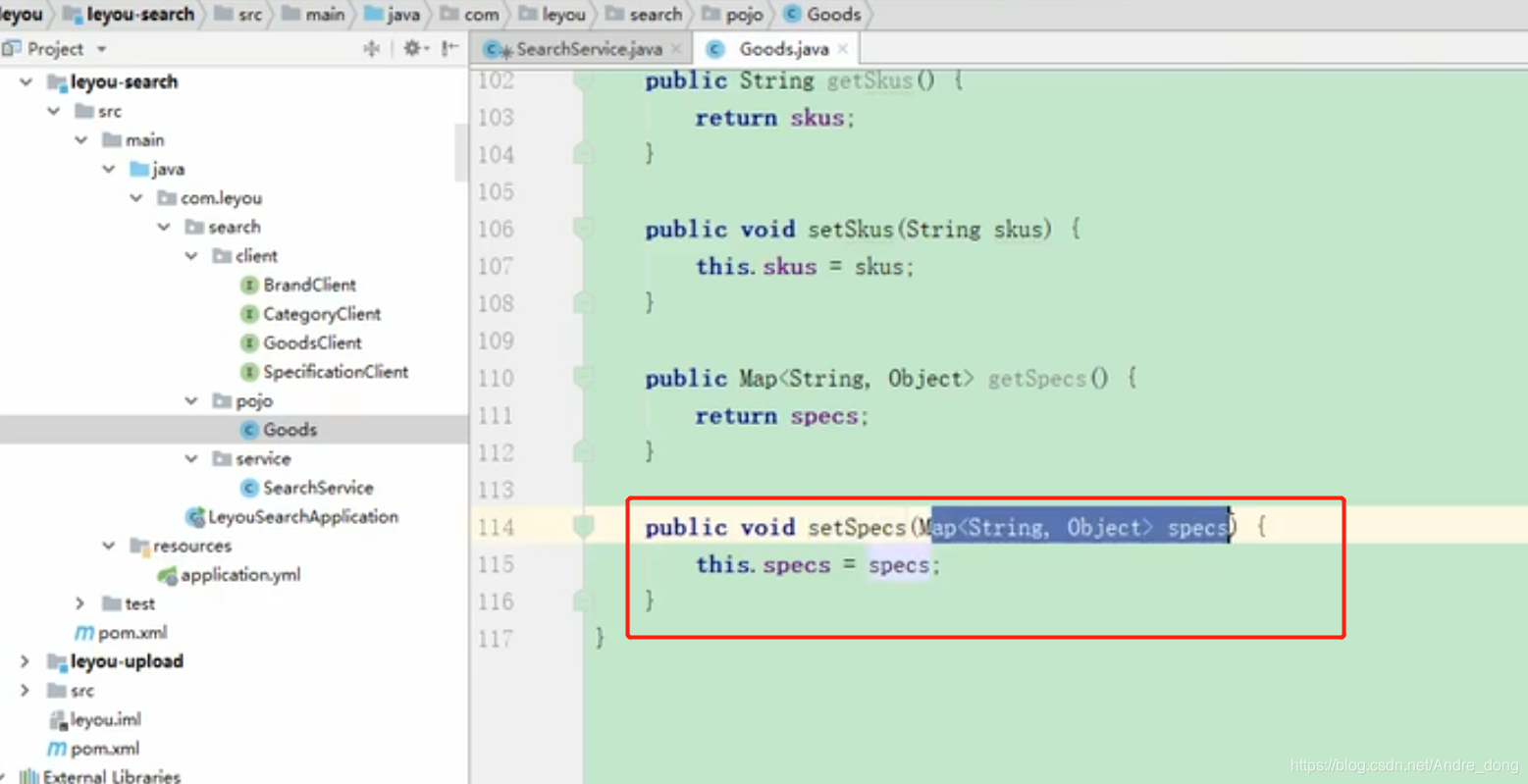Click the leyou.iml file icon

point(58,720)
